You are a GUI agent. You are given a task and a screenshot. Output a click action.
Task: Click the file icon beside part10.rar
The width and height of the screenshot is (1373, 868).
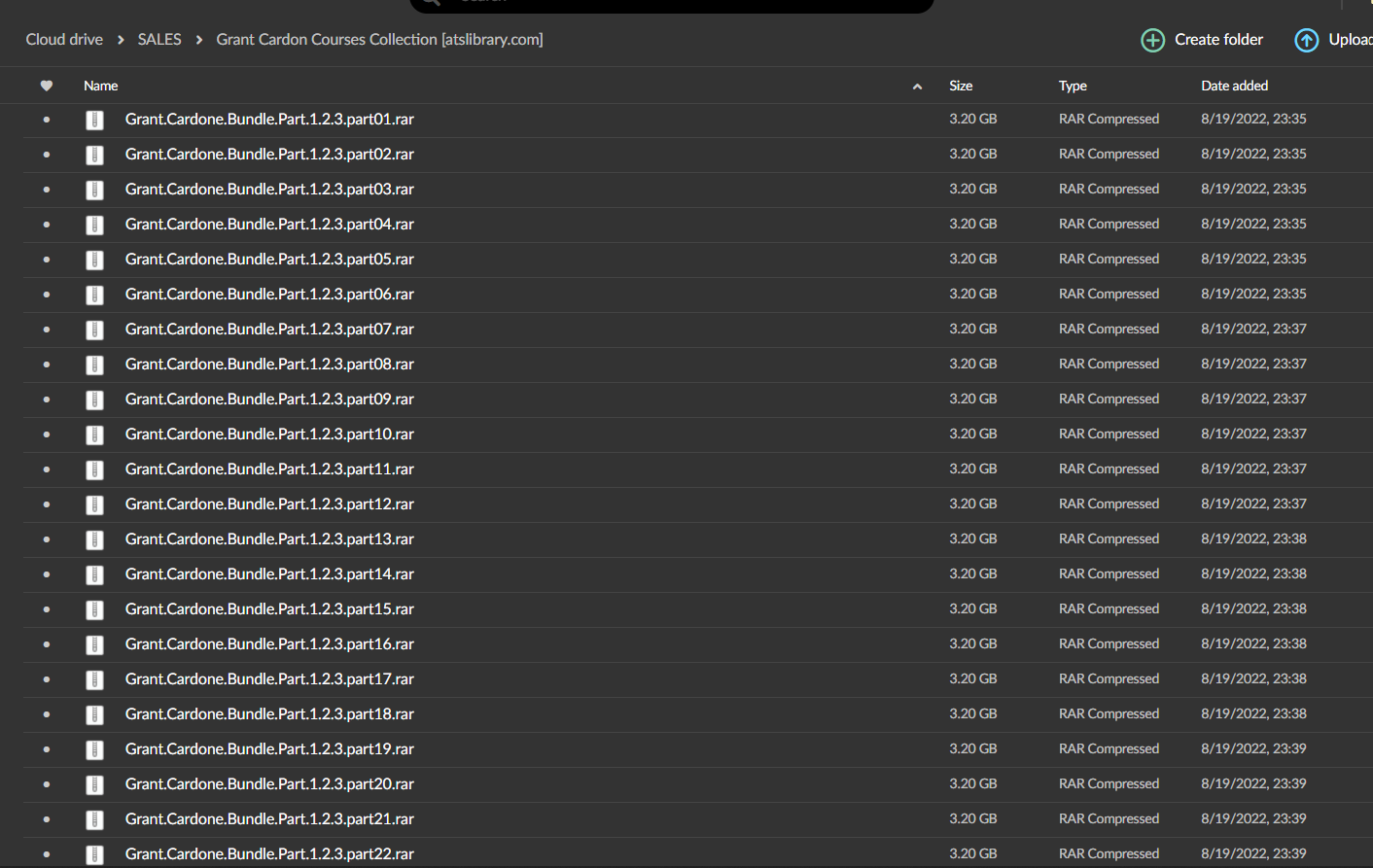click(94, 434)
